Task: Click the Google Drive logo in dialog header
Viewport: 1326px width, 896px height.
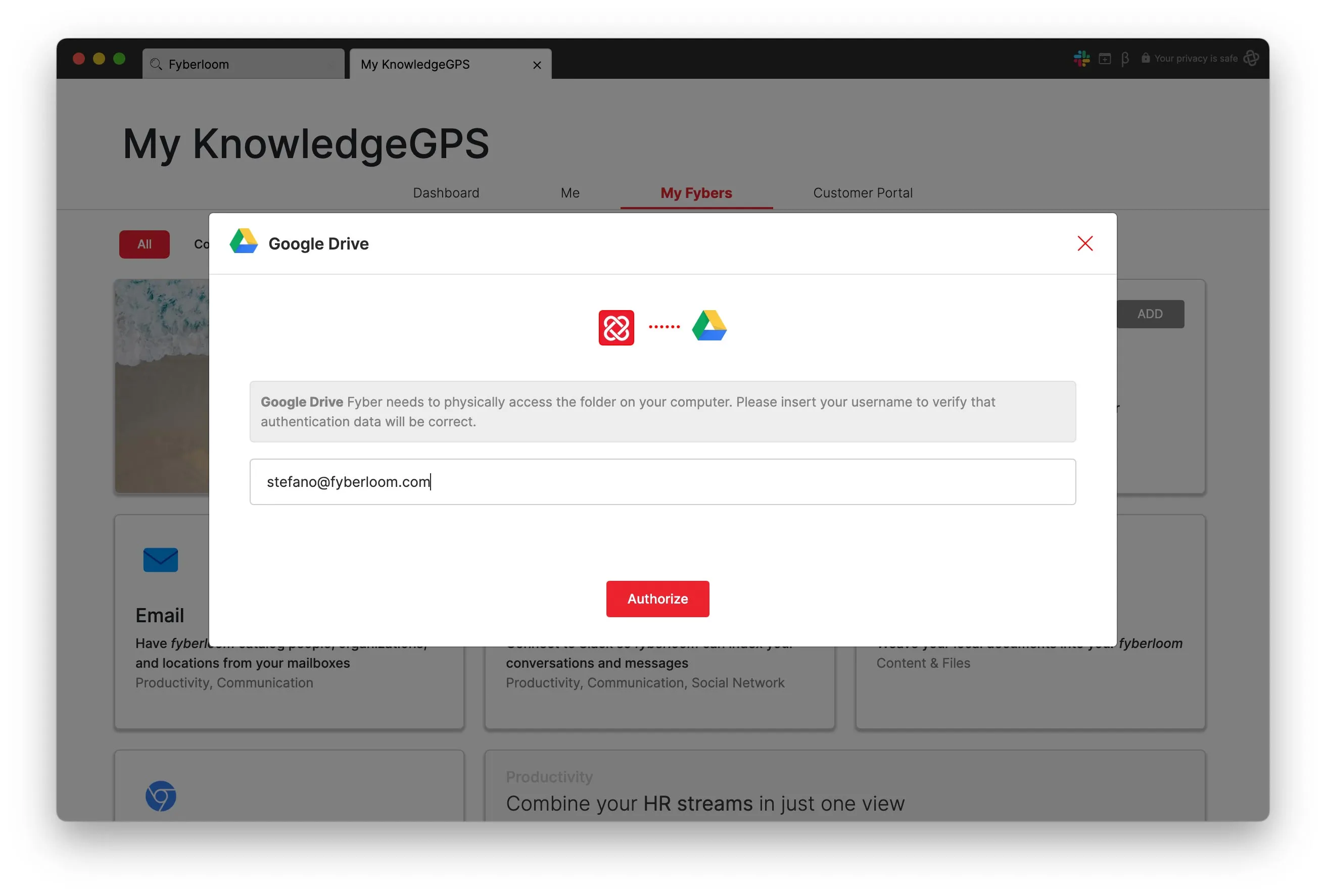Action: [244, 241]
